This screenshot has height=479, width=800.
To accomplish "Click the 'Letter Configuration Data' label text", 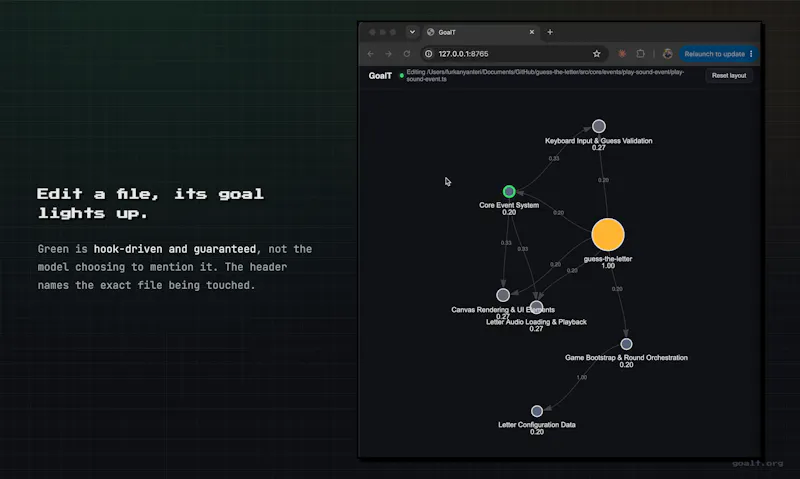I will coord(537,424).
